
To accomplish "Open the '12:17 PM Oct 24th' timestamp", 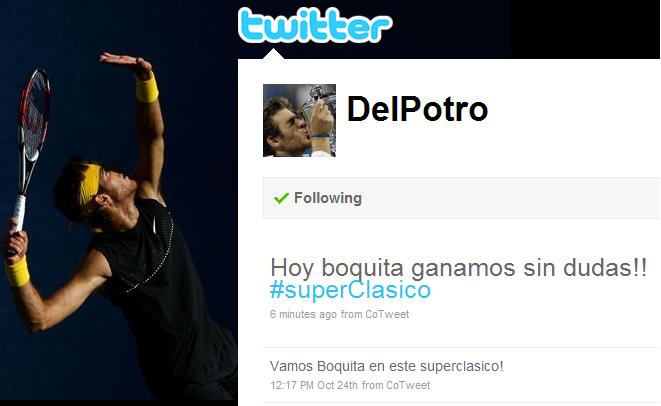I will click(314, 385).
